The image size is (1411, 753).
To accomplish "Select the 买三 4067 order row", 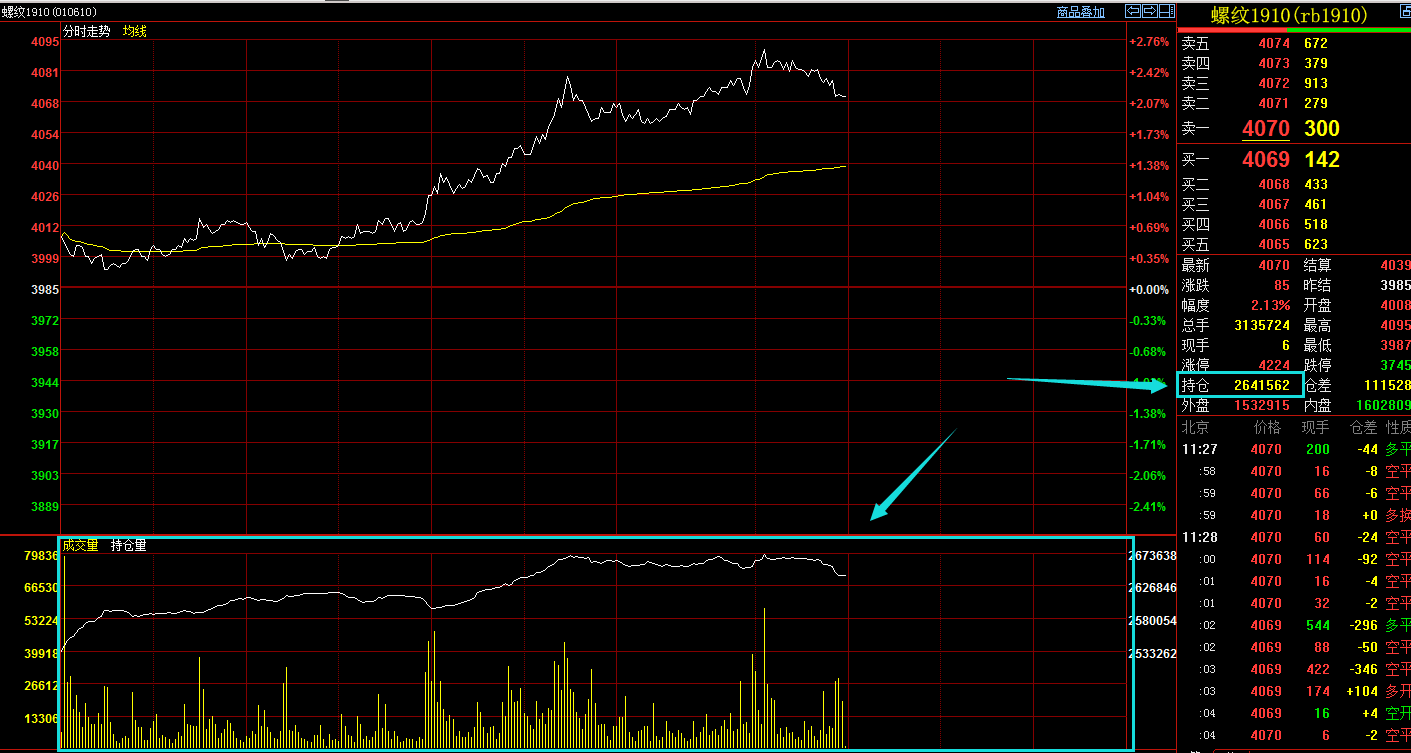I will pos(1294,204).
